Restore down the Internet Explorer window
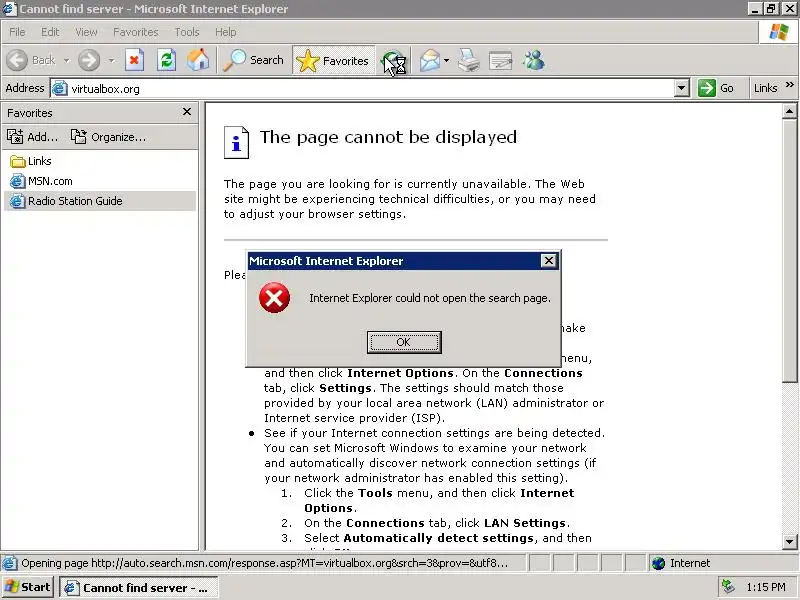This screenshot has height=600, width=800. tap(771, 9)
